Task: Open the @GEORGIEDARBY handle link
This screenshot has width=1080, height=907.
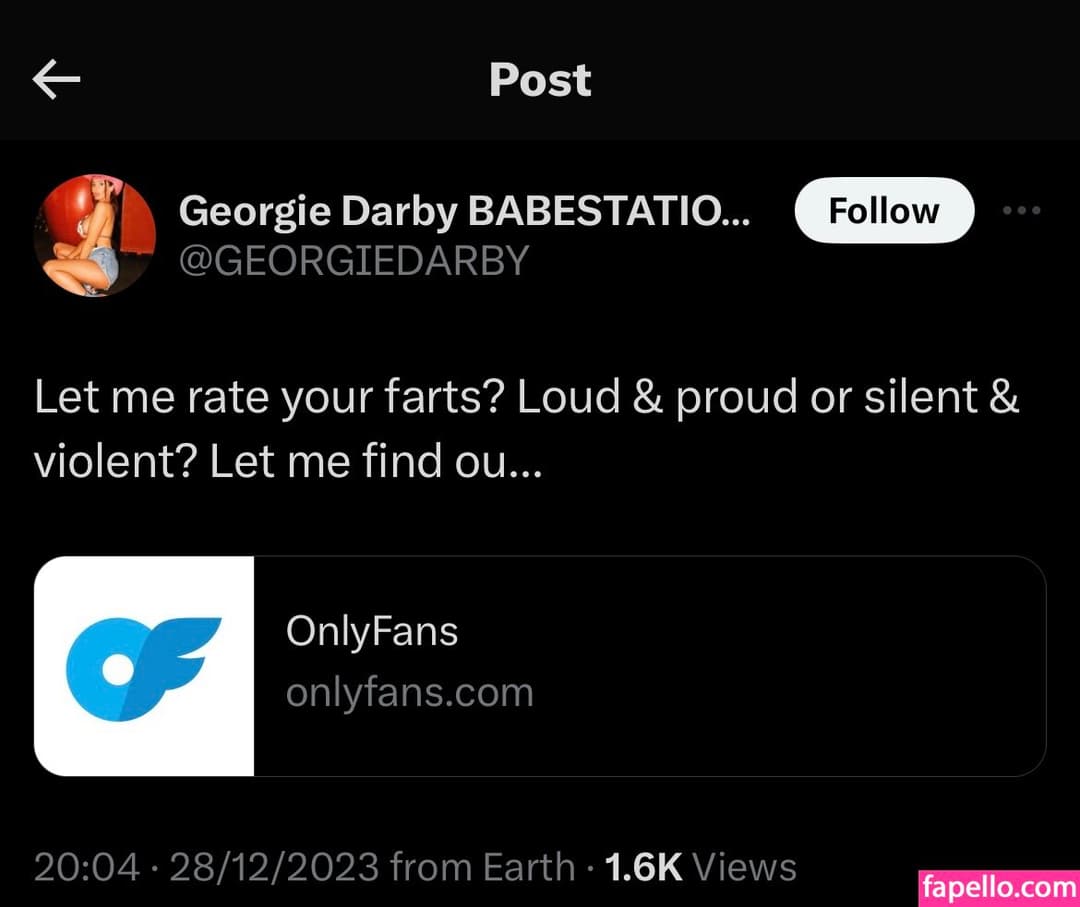Action: [x=353, y=261]
